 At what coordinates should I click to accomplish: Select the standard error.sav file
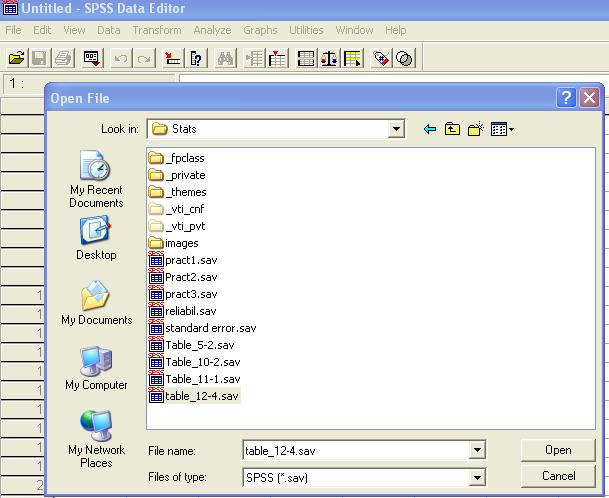coord(202,328)
